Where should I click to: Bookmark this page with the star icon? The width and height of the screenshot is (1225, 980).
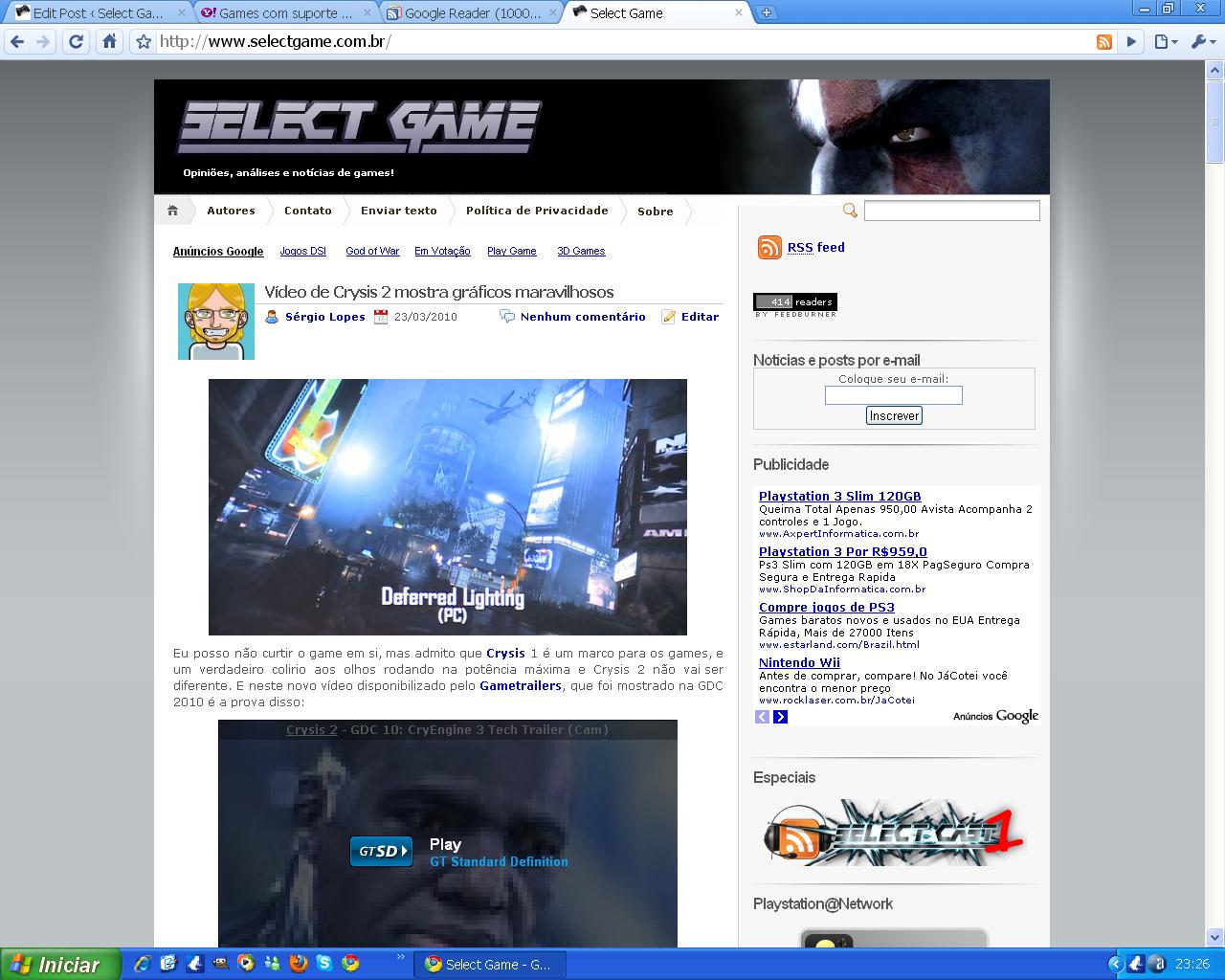[144, 41]
